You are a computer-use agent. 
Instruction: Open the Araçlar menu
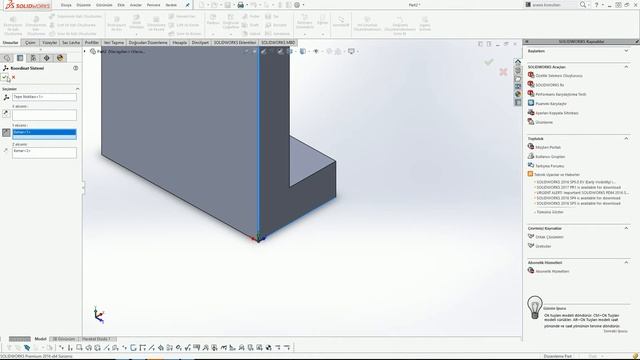[x=136, y=5]
